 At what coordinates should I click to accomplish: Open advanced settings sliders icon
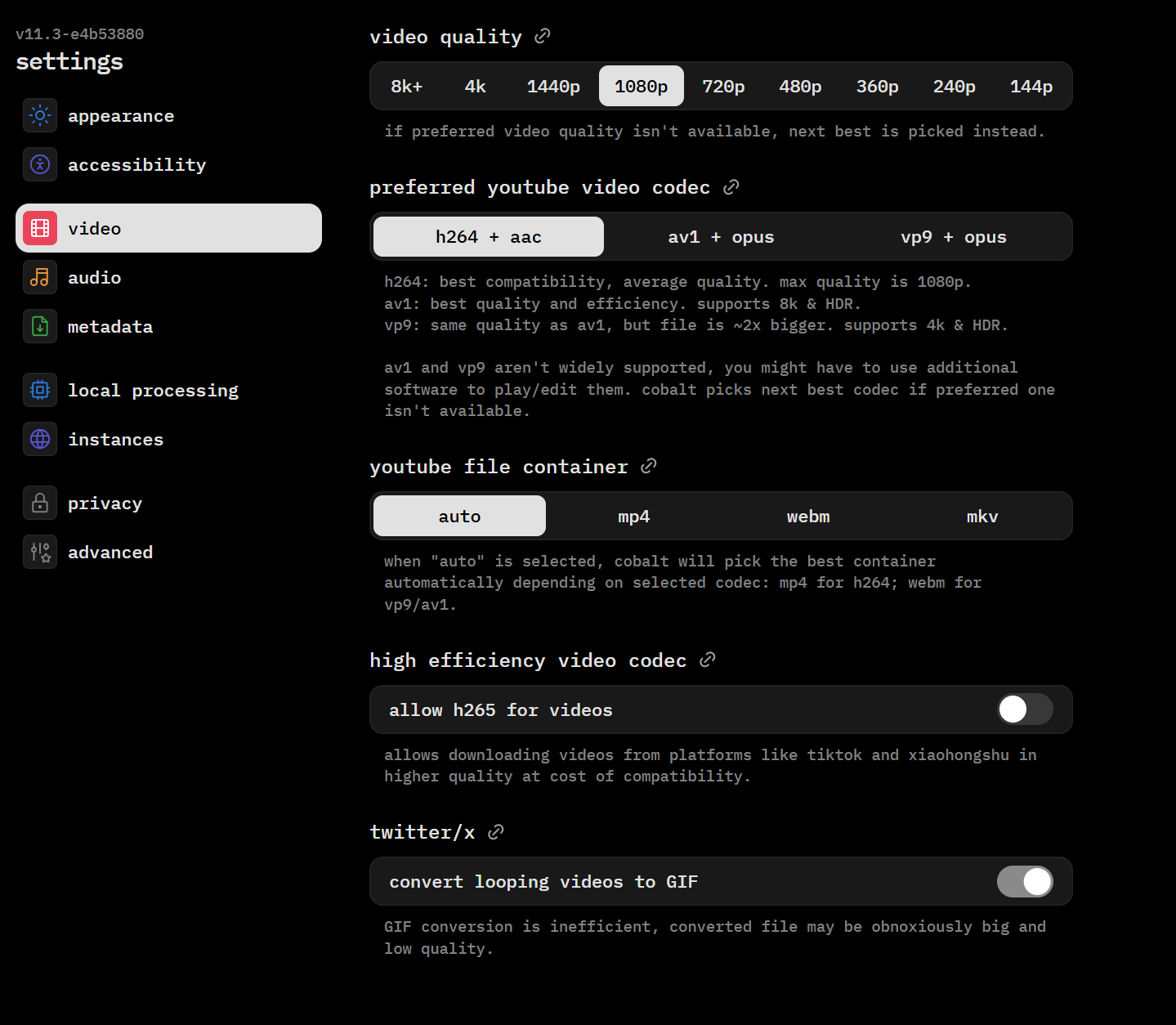[x=40, y=552]
